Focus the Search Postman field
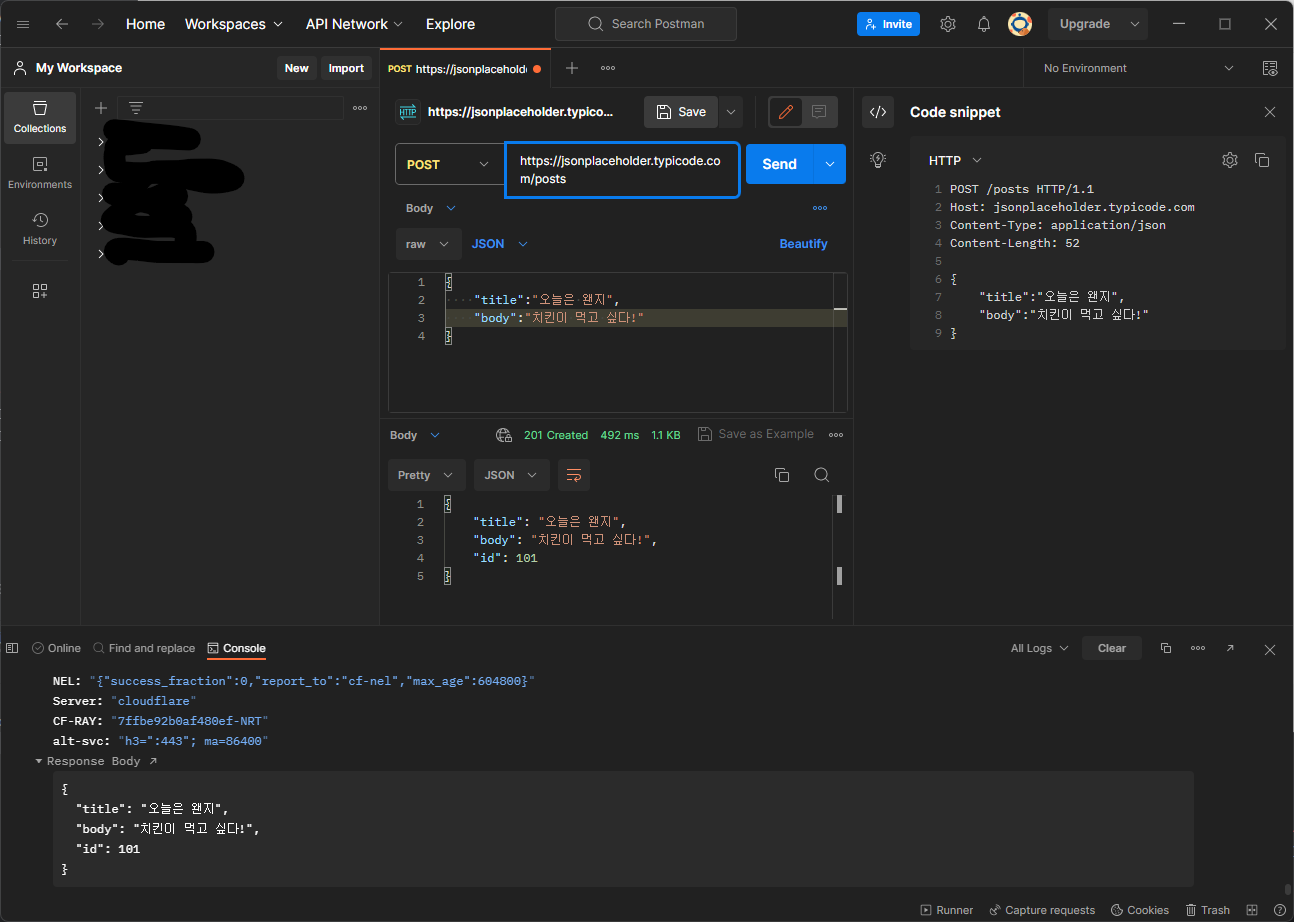The image size is (1294, 922). (646, 24)
